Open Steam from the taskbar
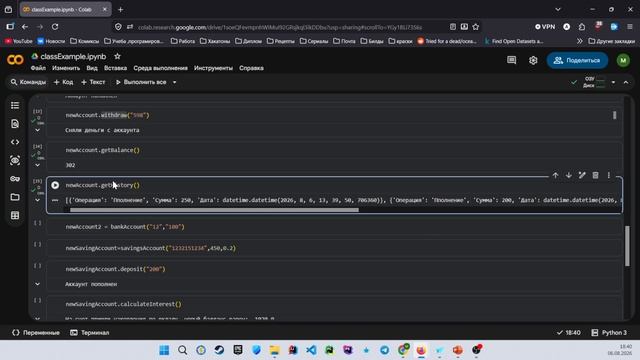This screenshot has height=360, width=640. point(219,350)
